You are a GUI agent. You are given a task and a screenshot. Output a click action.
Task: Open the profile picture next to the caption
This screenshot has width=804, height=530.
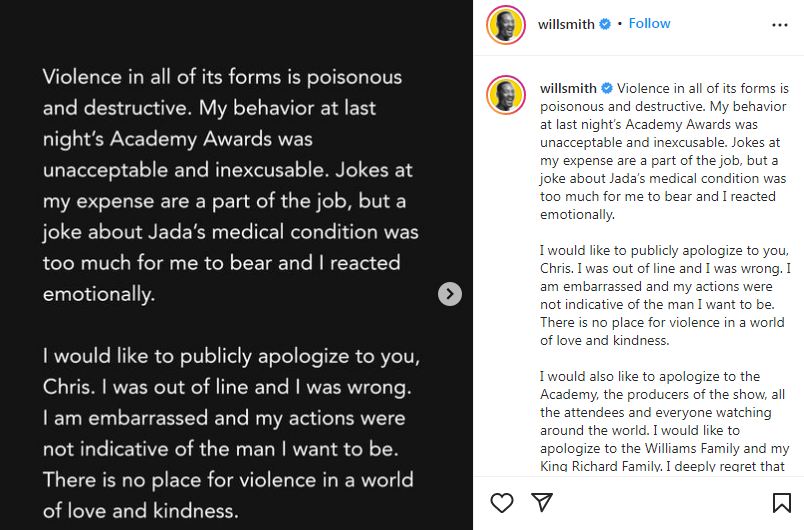506,94
